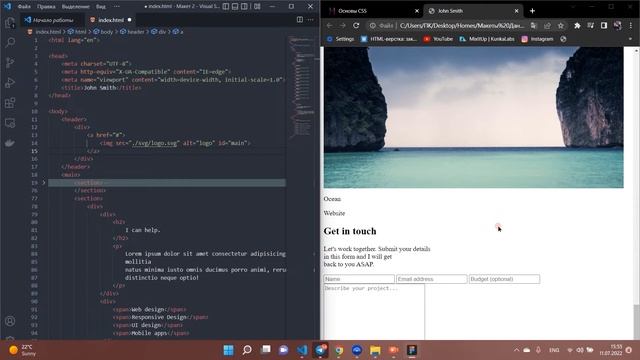Close the John Smith browser tab
This screenshot has height=360, width=640.
tap(516, 11)
